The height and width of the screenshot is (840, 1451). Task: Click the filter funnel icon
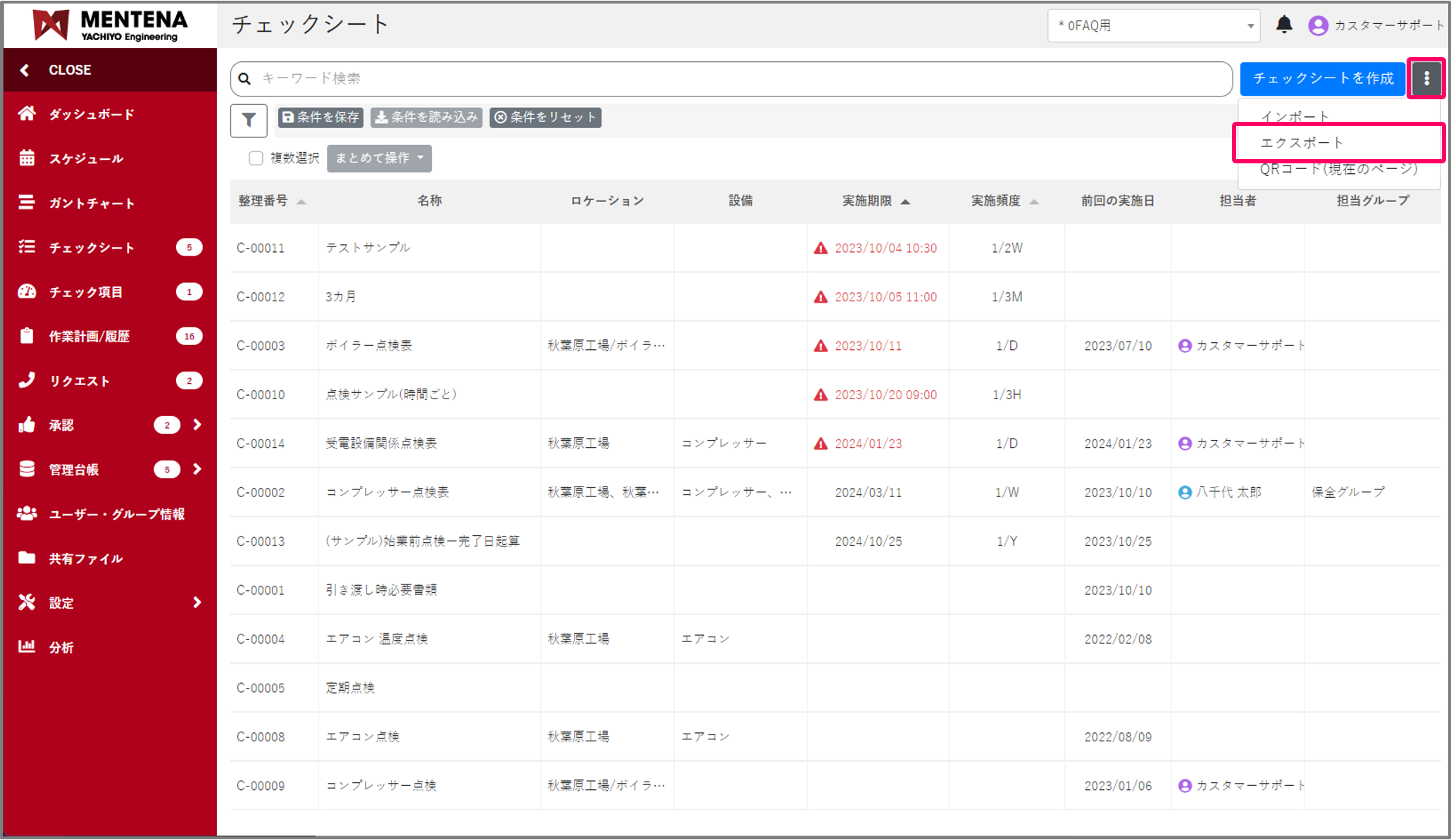pos(248,120)
